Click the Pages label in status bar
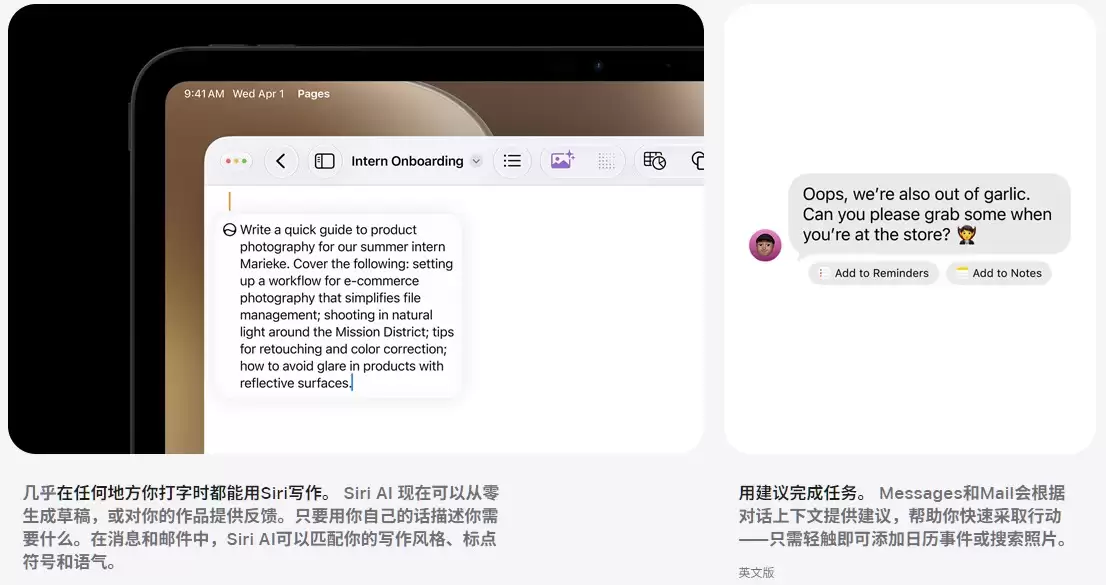The height and width of the screenshot is (585, 1106). point(313,94)
